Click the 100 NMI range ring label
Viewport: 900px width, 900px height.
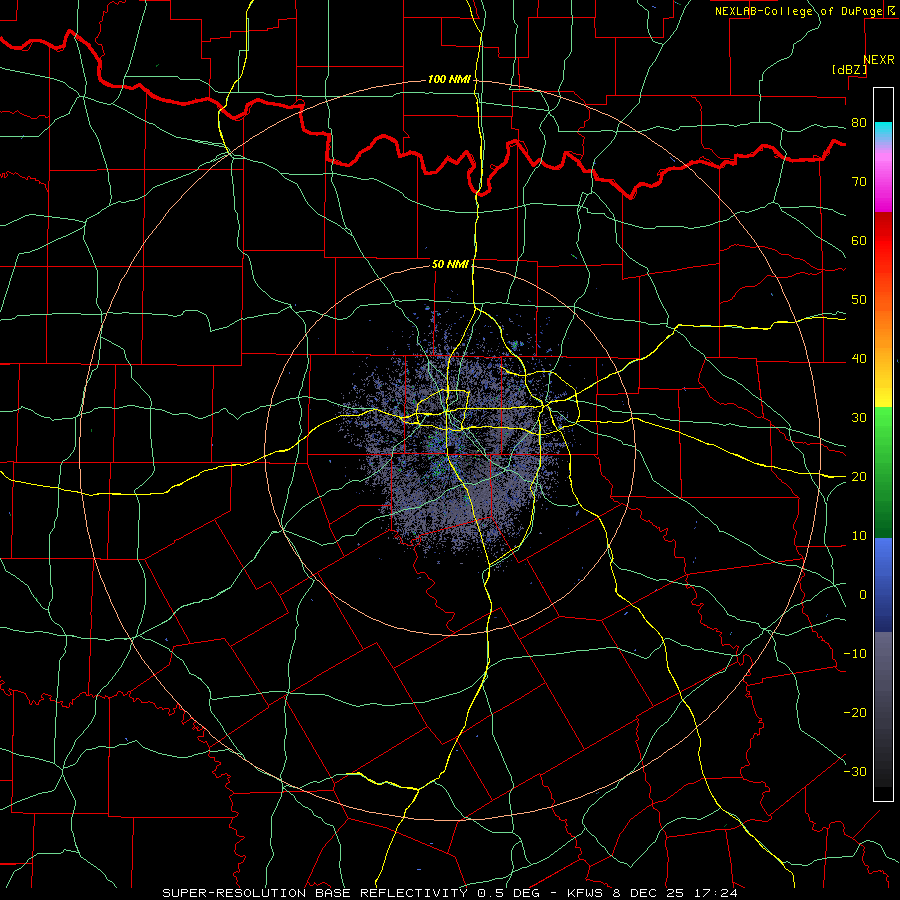pos(449,79)
